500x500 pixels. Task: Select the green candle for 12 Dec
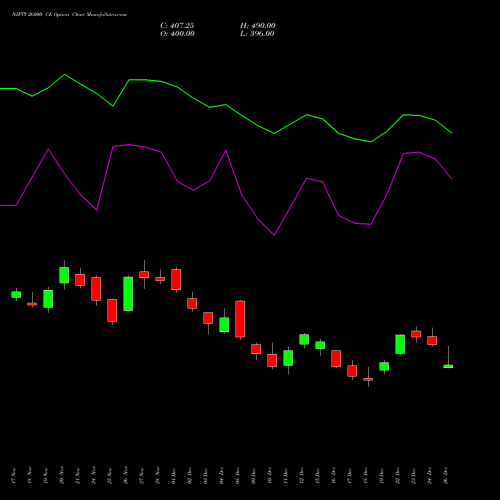pos(304,339)
